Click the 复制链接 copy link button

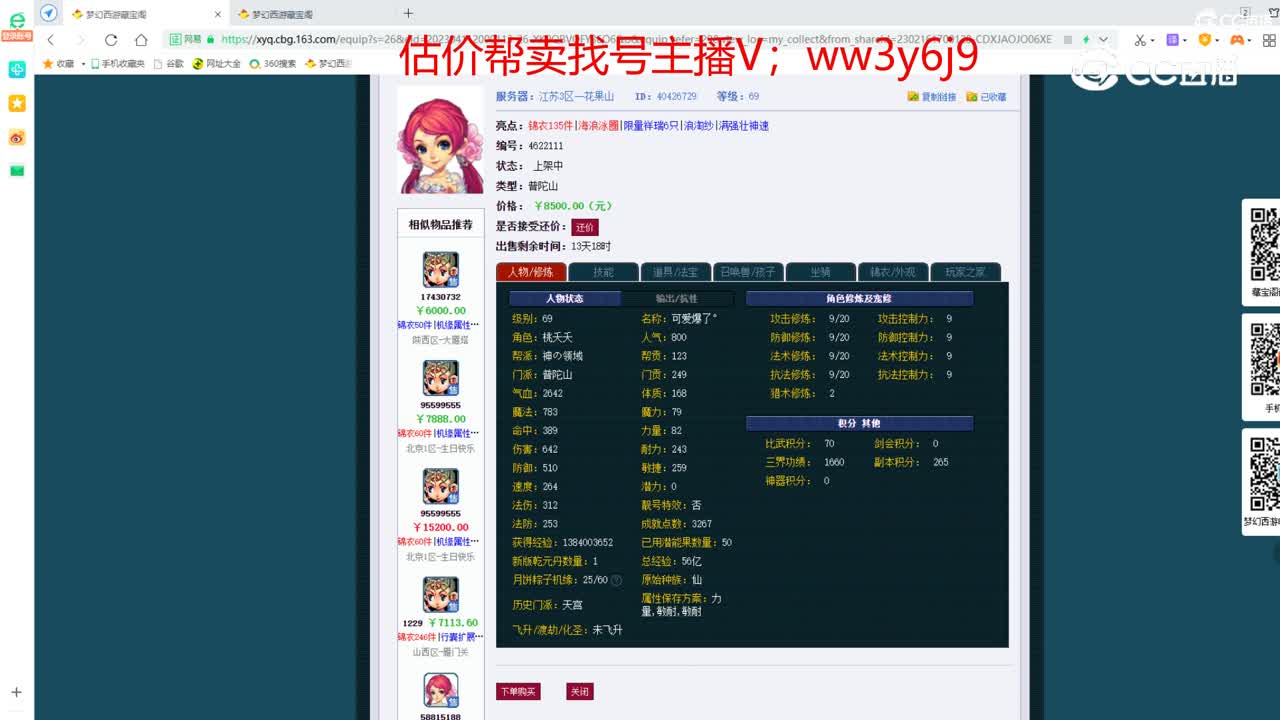click(932, 97)
